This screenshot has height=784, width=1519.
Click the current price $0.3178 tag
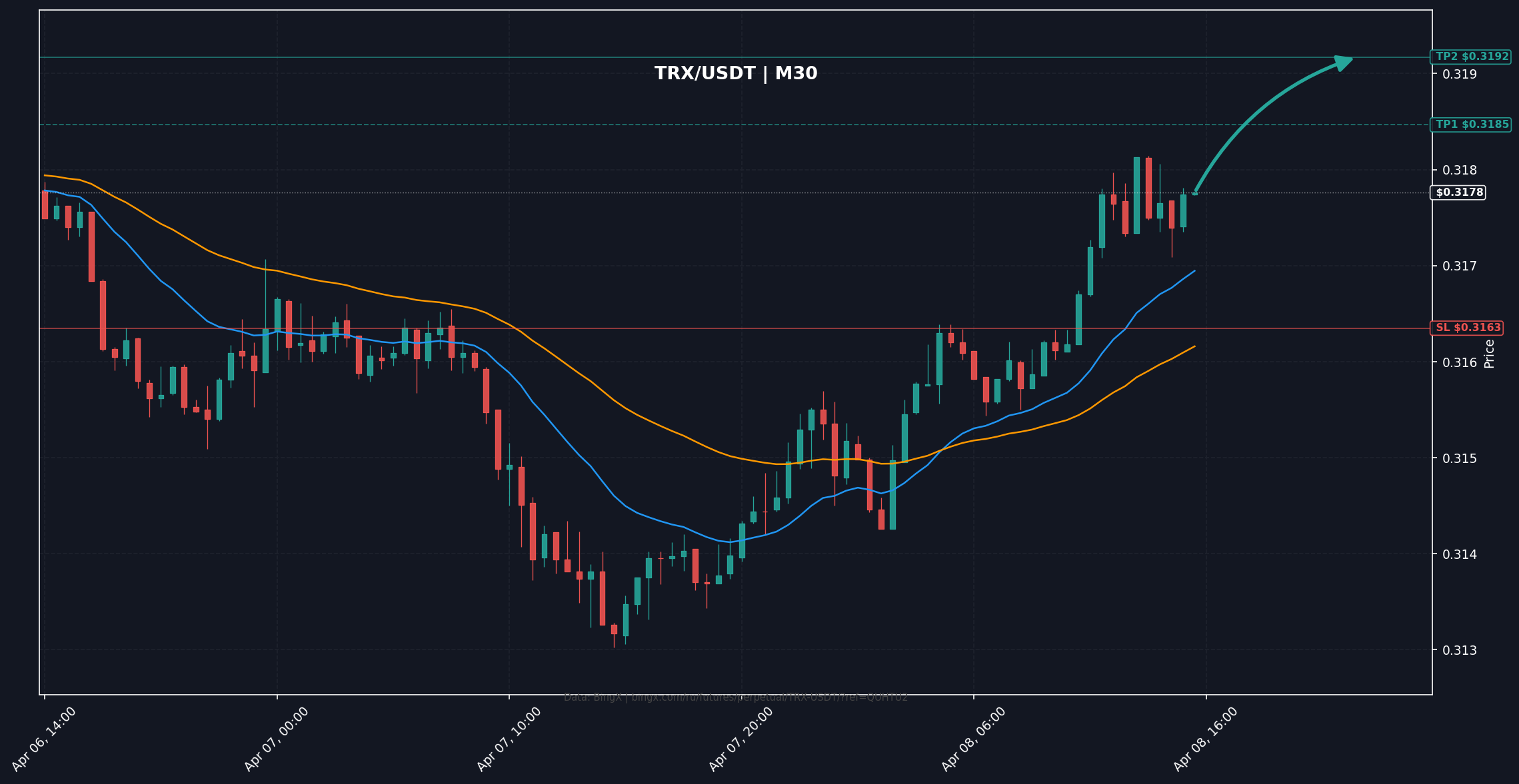click(1459, 193)
